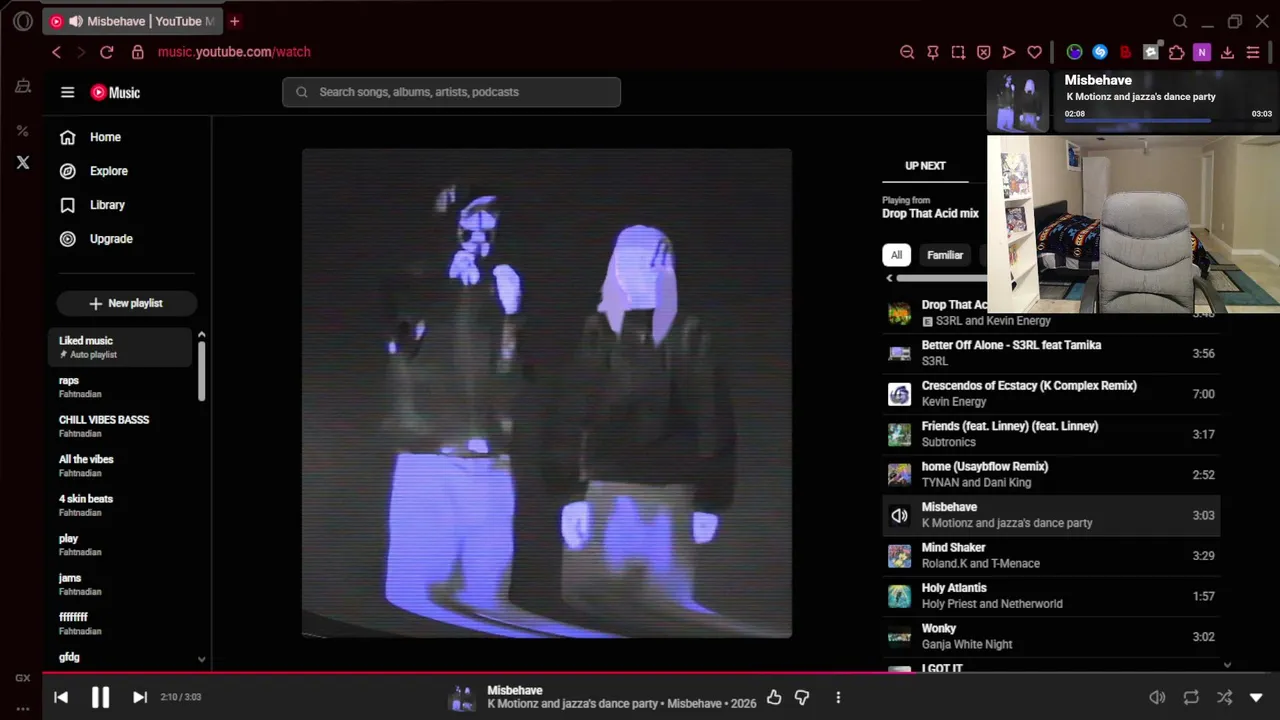Open the CHILL VIBES BASSS playlist
The width and height of the screenshot is (1280, 720).
pyautogui.click(x=120, y=426)
